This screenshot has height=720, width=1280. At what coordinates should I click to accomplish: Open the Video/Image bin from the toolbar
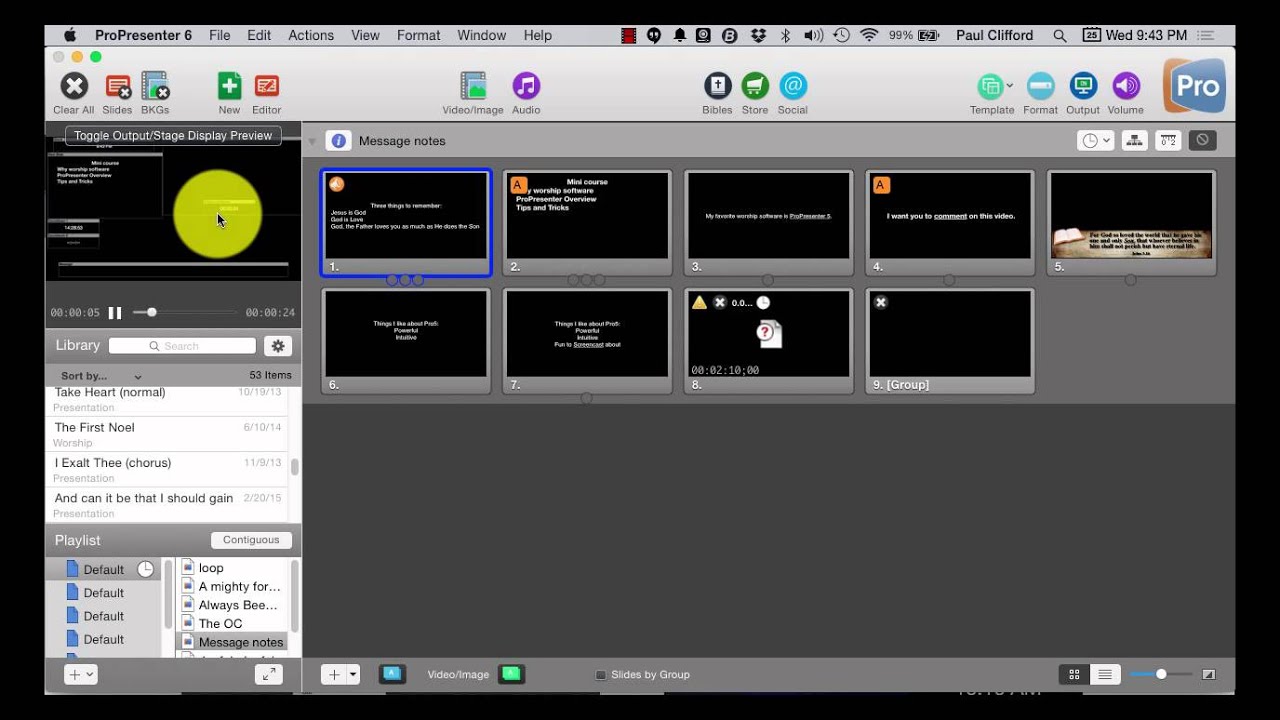pyautogui.click(x=473, y=87)
